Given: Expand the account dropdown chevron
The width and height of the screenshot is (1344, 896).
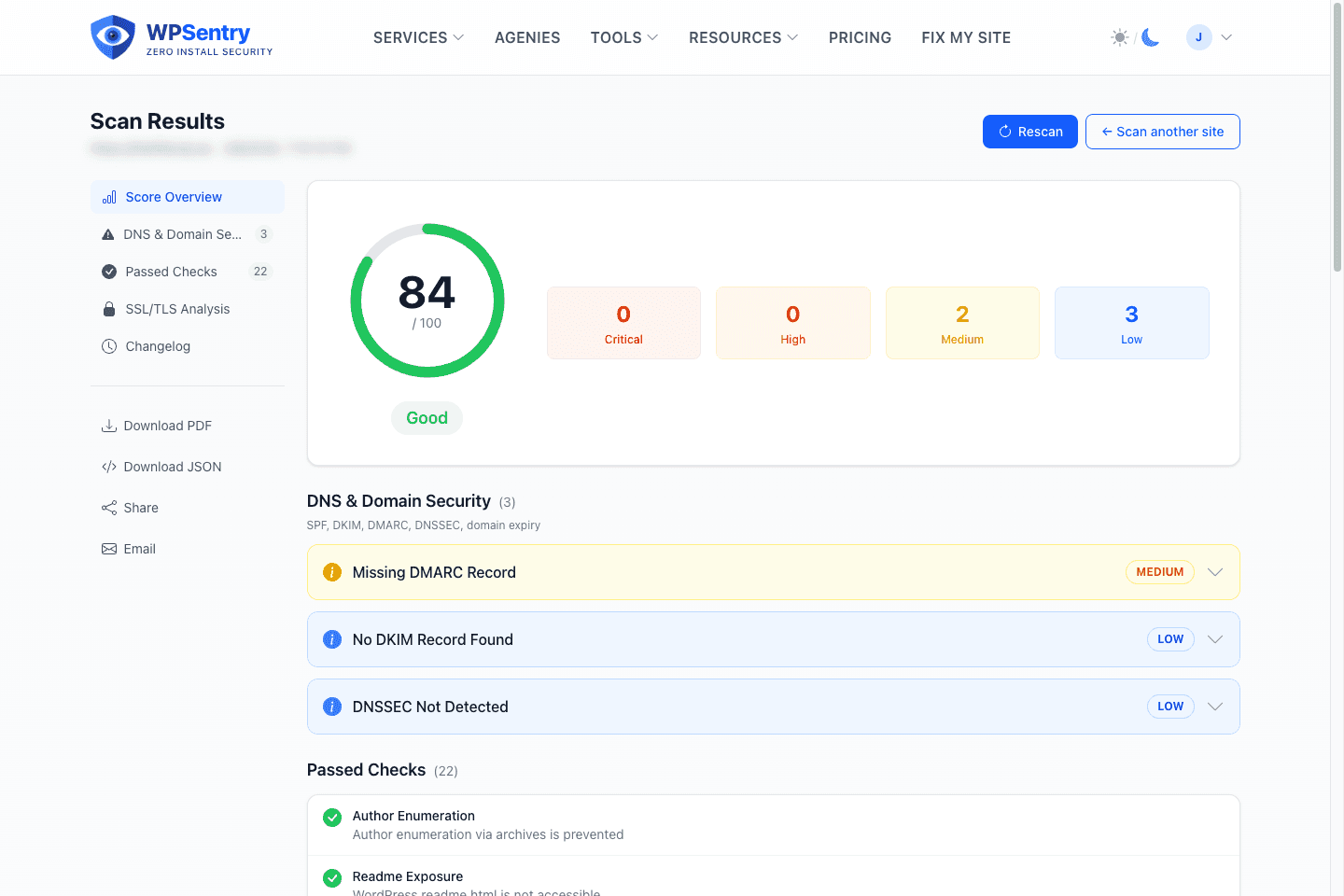Looking at the screenshot, I should pyautogui.click(x=1226, y=37).
